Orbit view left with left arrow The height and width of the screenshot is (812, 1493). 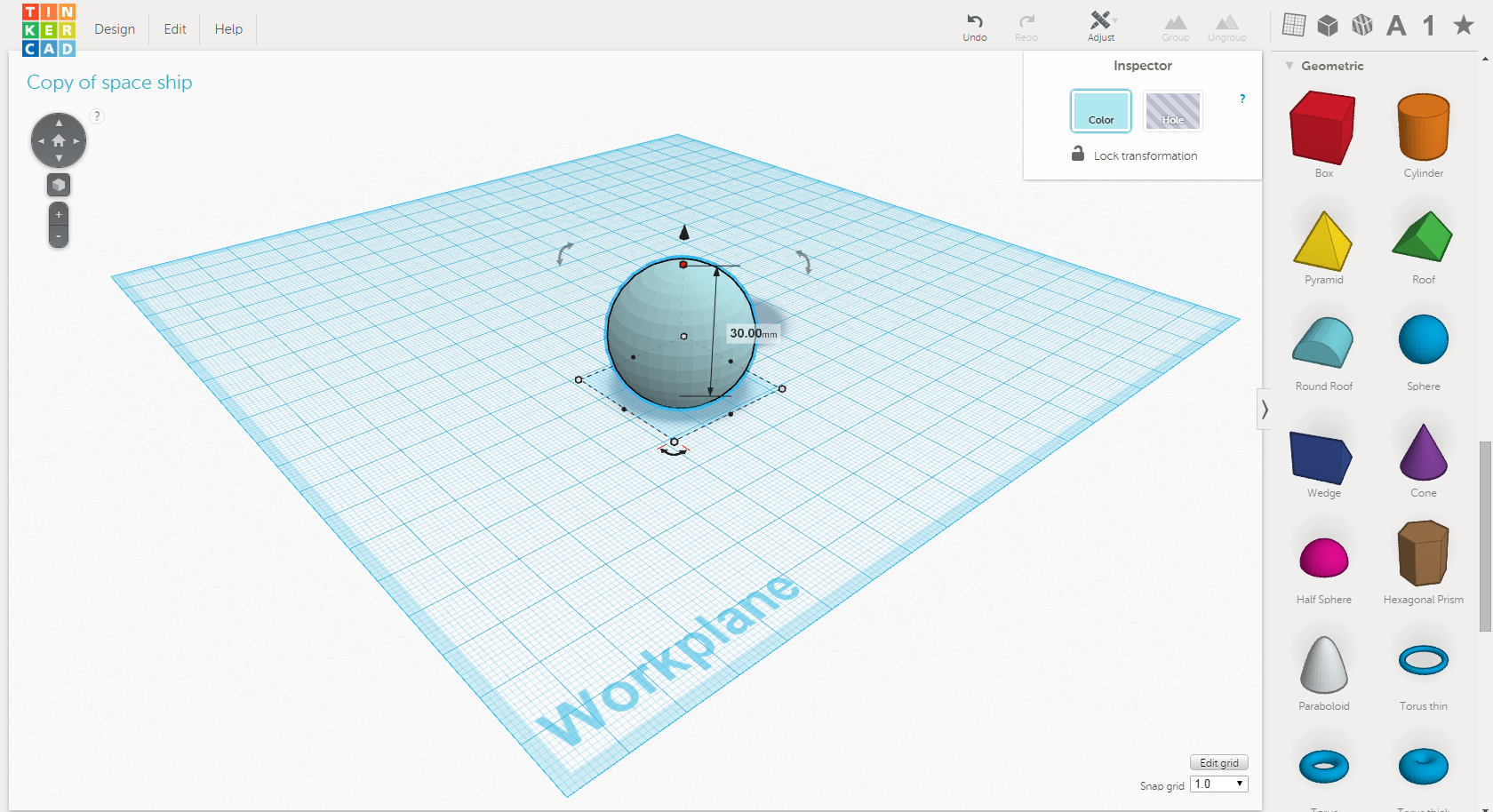41,140
